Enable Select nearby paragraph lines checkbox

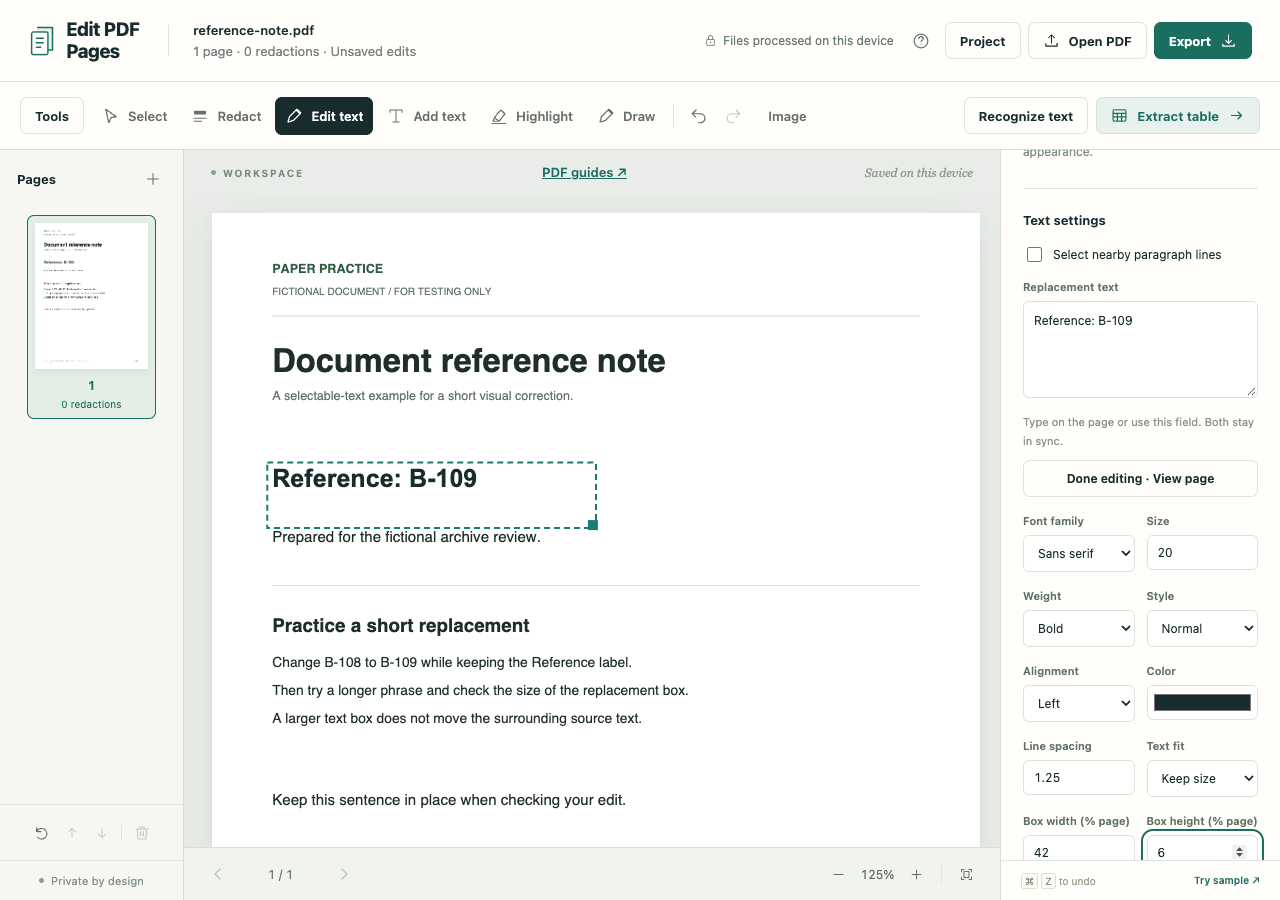(x=1035, y=255)
